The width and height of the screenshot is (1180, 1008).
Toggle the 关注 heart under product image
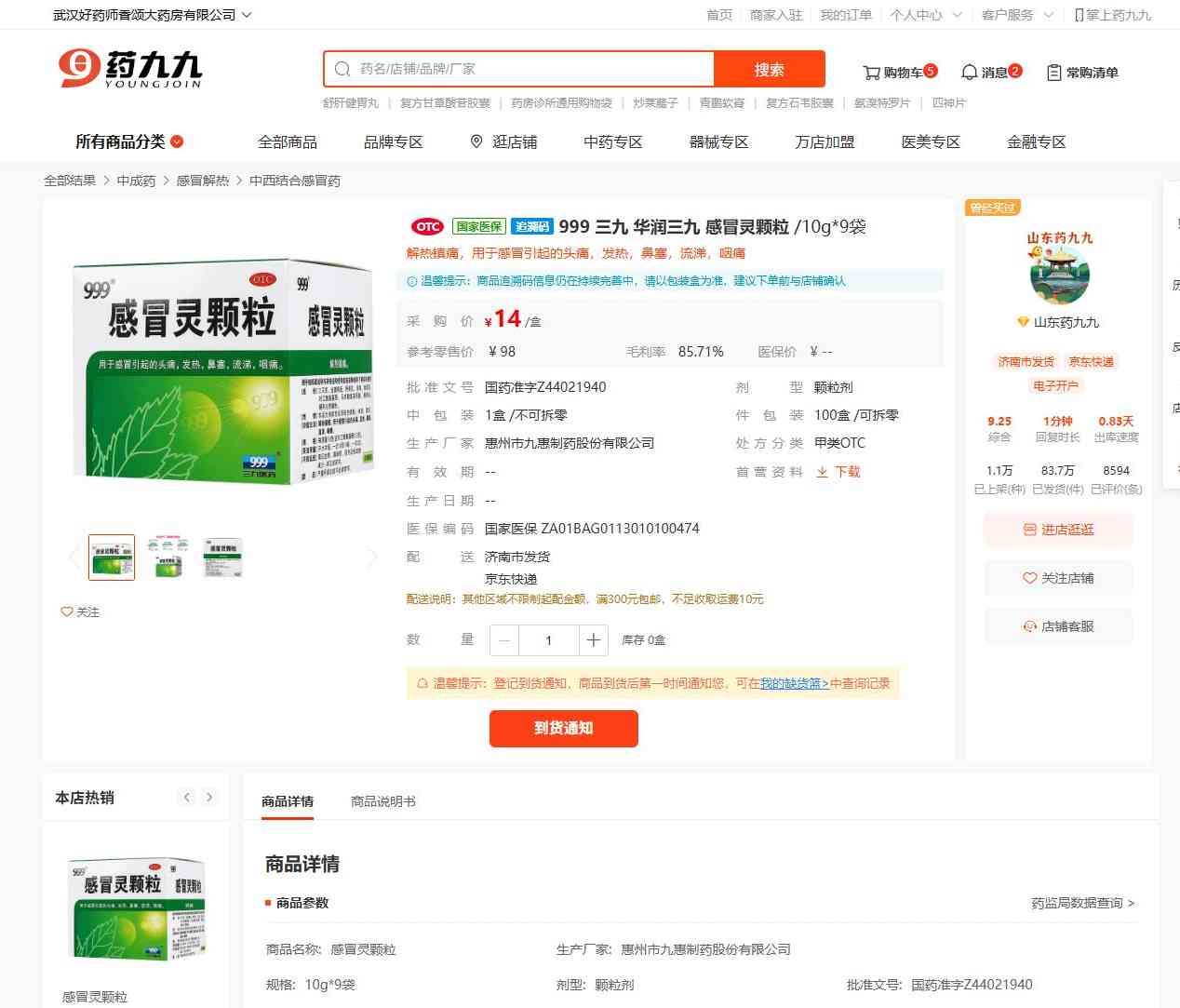coord(67,612)
